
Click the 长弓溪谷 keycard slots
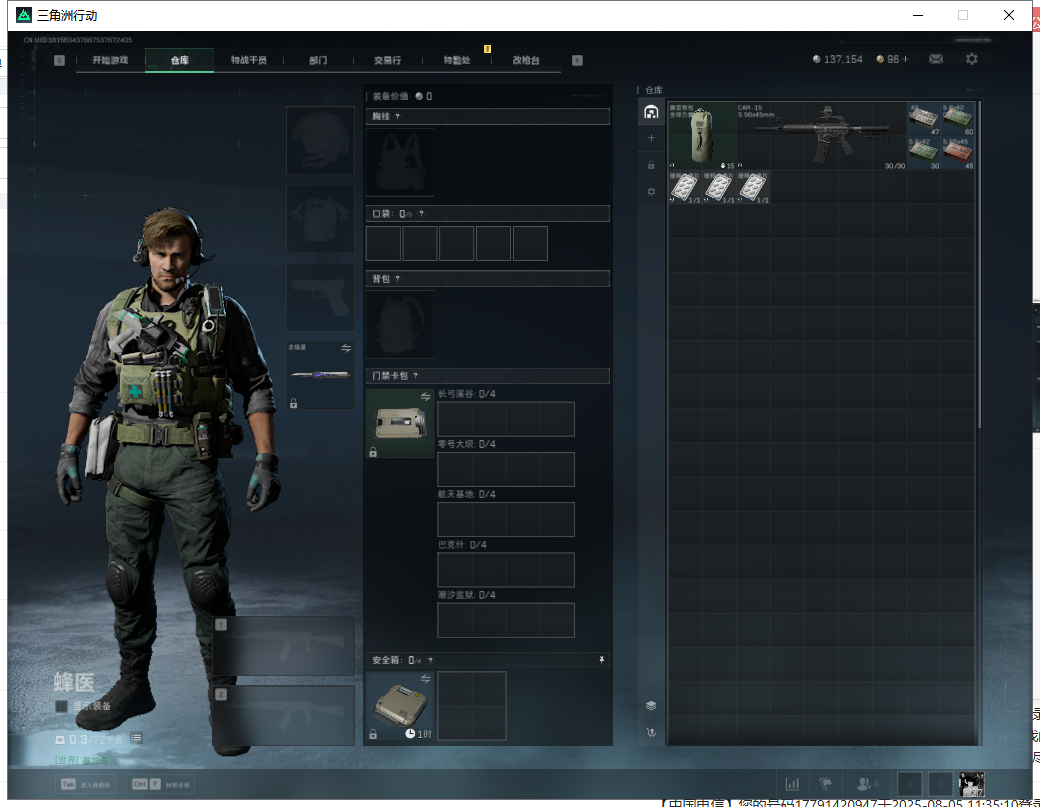(506, 419)
